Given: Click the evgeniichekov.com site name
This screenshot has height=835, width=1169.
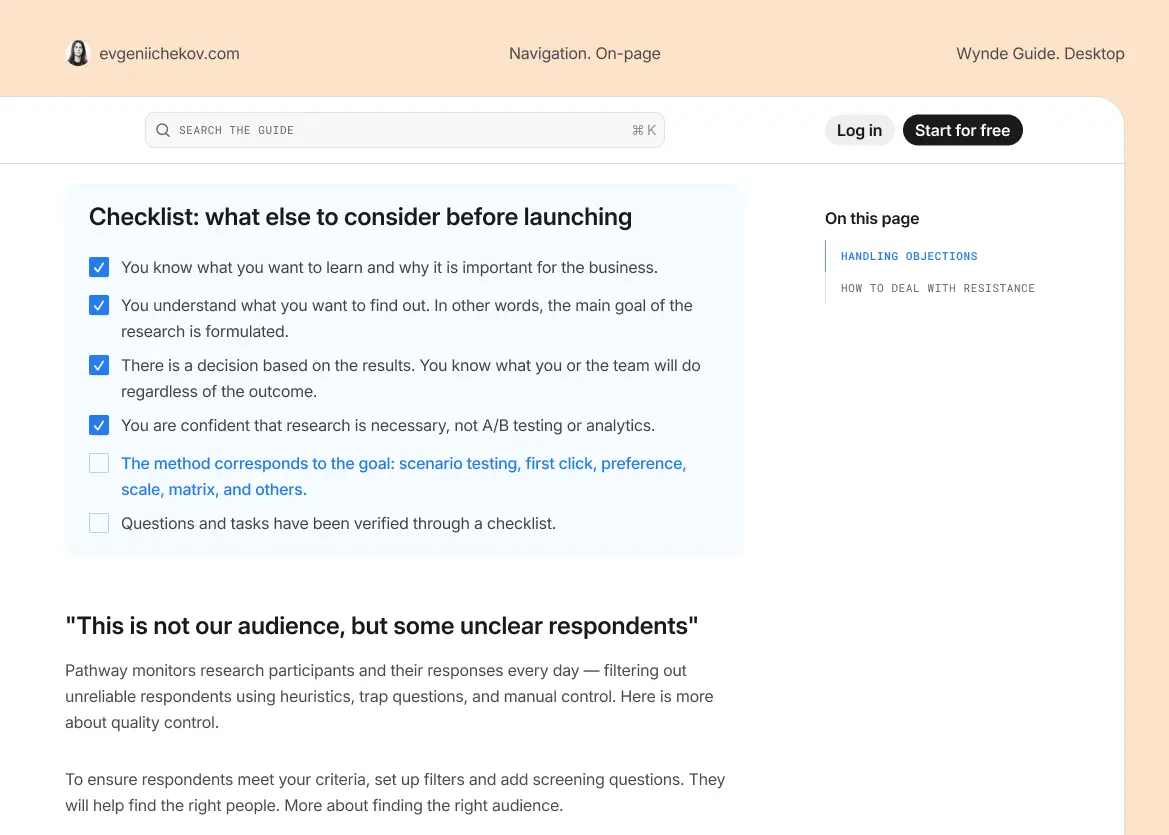Looking at the screenshot, I should (x=168, y=53).
